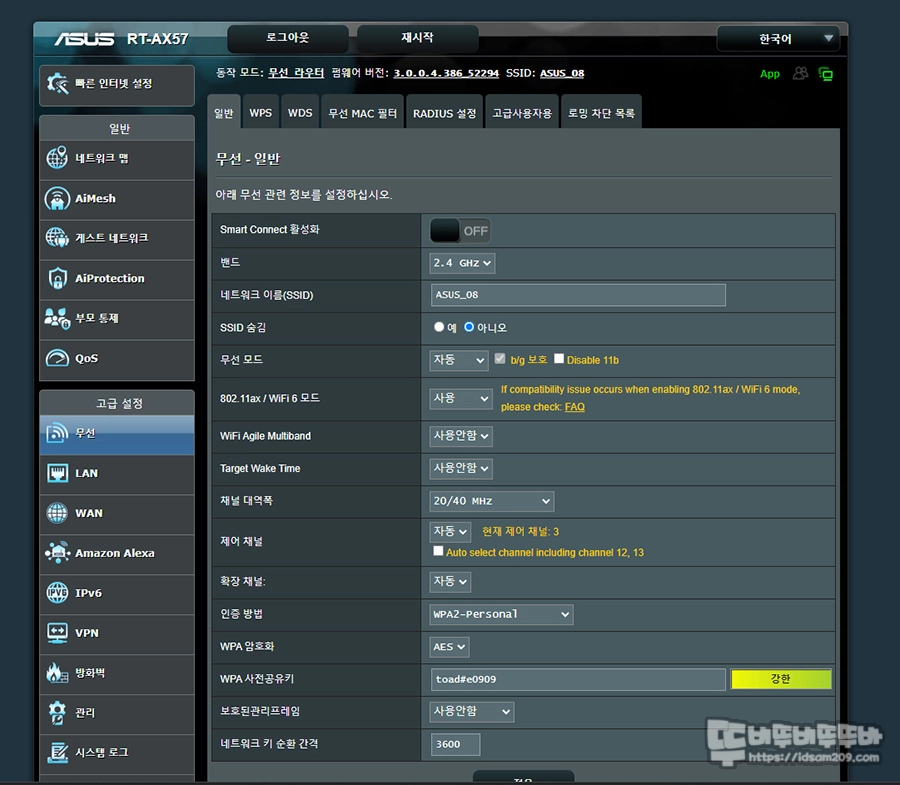This screenshot has width=900, height=785.
Task: Switch to the 고급사용자용 tab
Action: click(x=522, y=112)
